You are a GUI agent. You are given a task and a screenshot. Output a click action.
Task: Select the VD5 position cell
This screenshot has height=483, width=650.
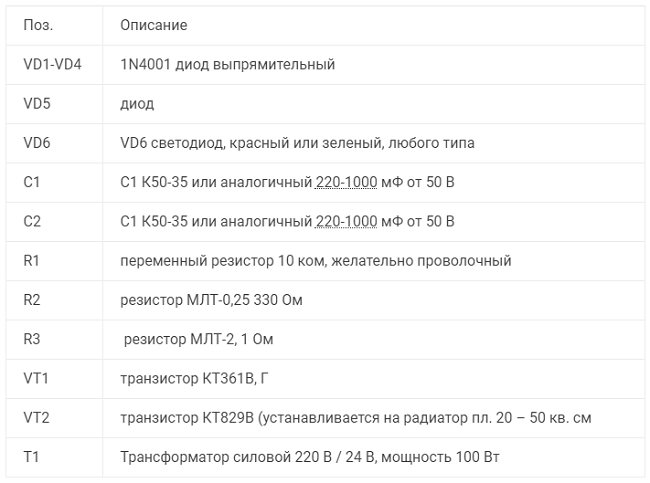tap(36, 103)
